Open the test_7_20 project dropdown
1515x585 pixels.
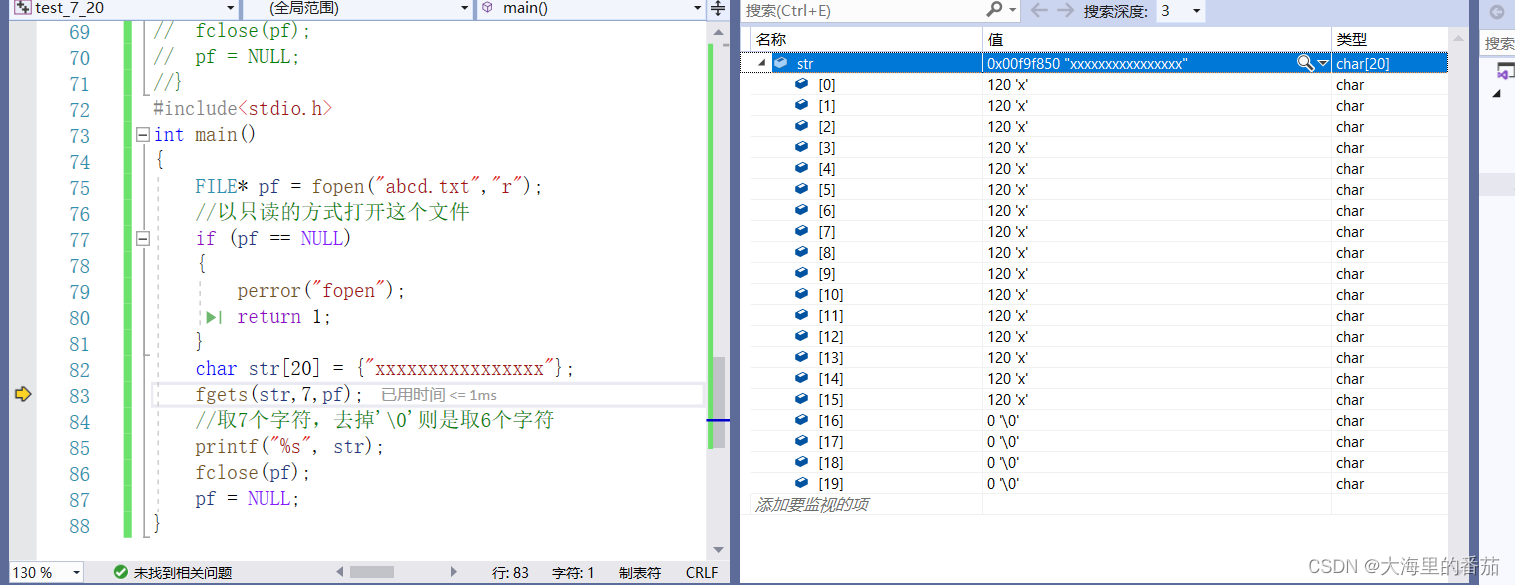(x=231, y=9)
